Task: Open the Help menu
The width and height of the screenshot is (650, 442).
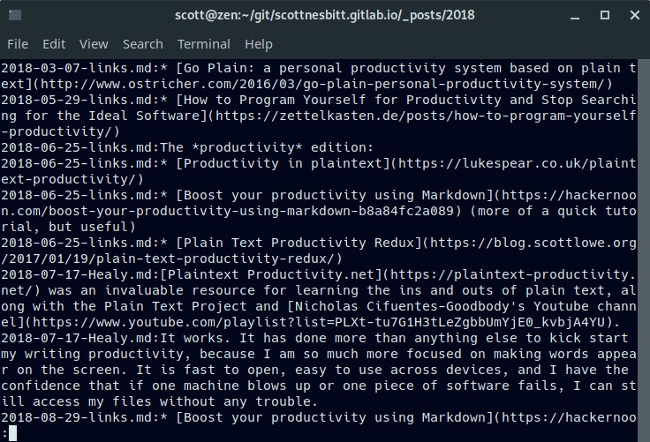Action: [258, 44]
